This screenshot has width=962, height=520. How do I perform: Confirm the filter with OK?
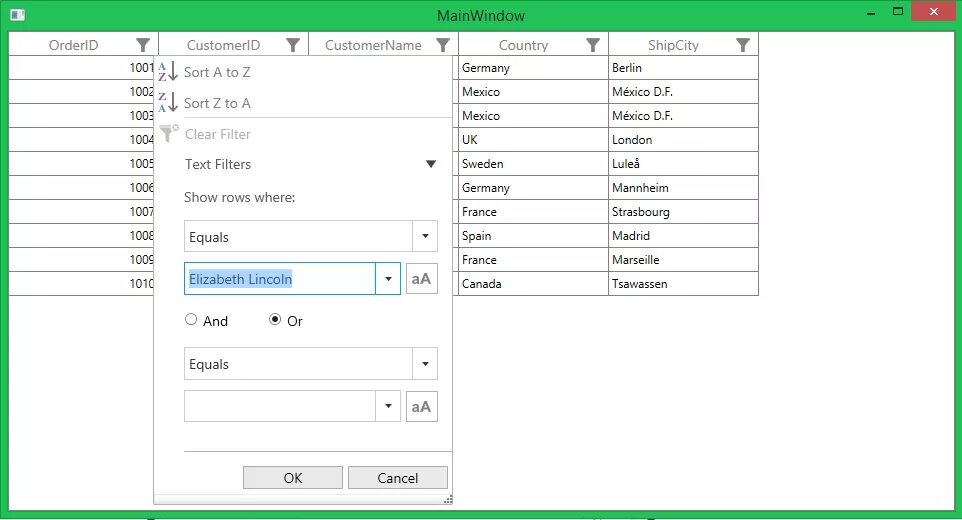293,478
